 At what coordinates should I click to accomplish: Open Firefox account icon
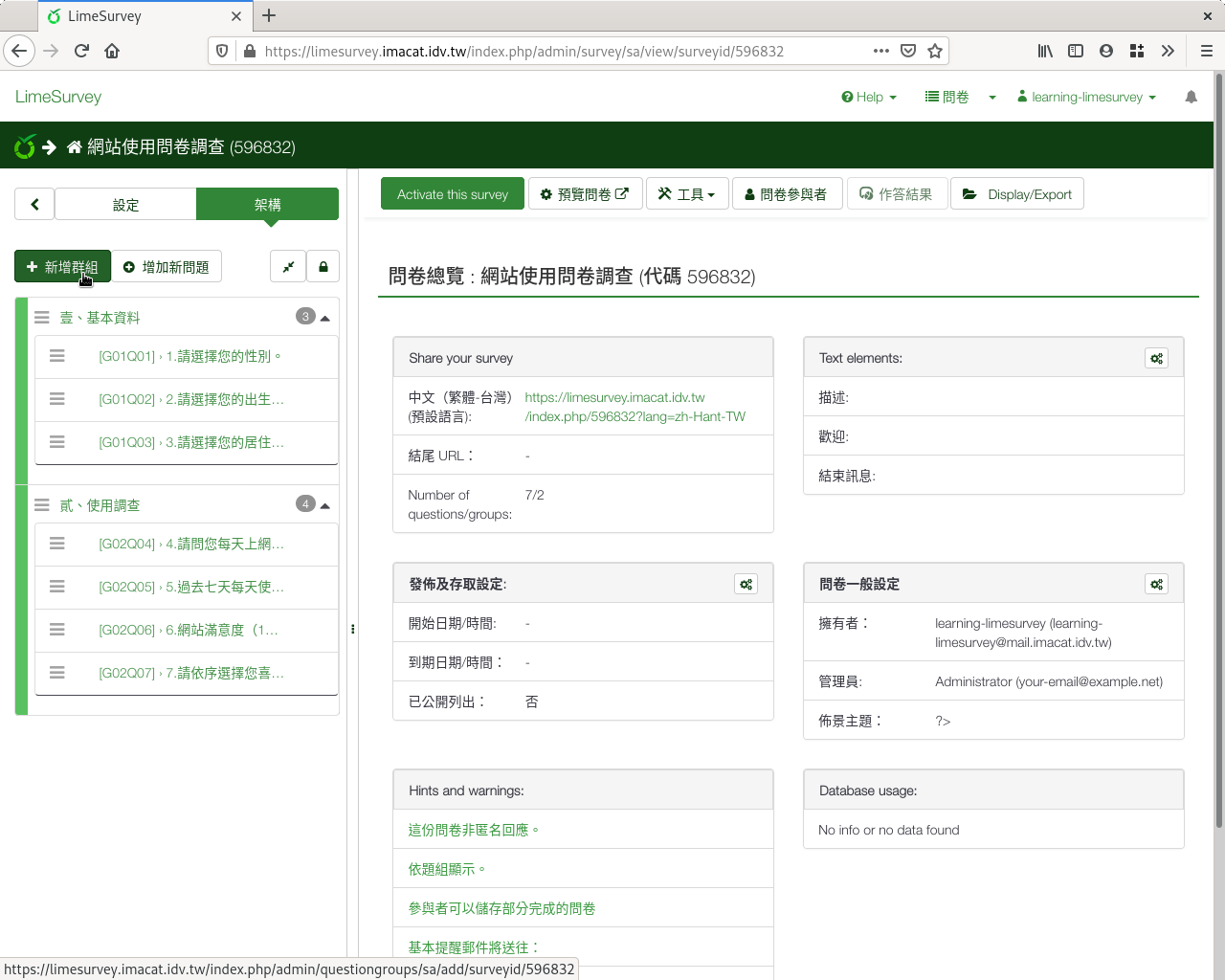(1106, 51)
